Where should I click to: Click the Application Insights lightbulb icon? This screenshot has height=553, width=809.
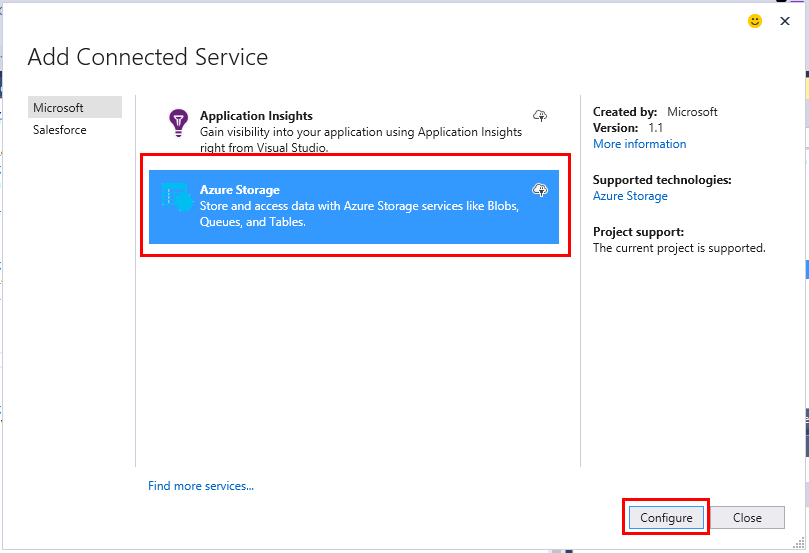178,122
